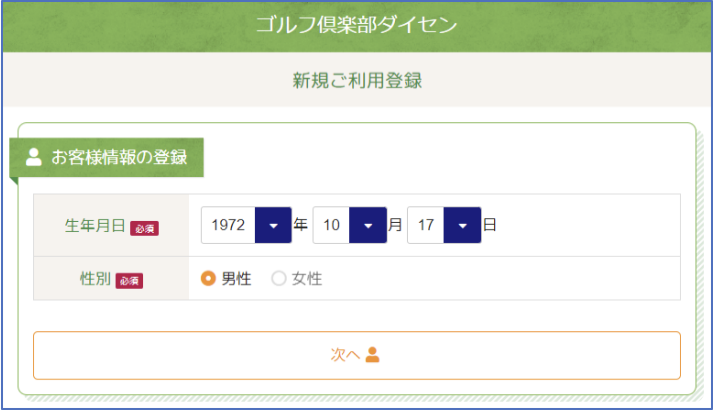713x410 pixels.
Task: Click the 女性 label text
Action: pos(306,279)
